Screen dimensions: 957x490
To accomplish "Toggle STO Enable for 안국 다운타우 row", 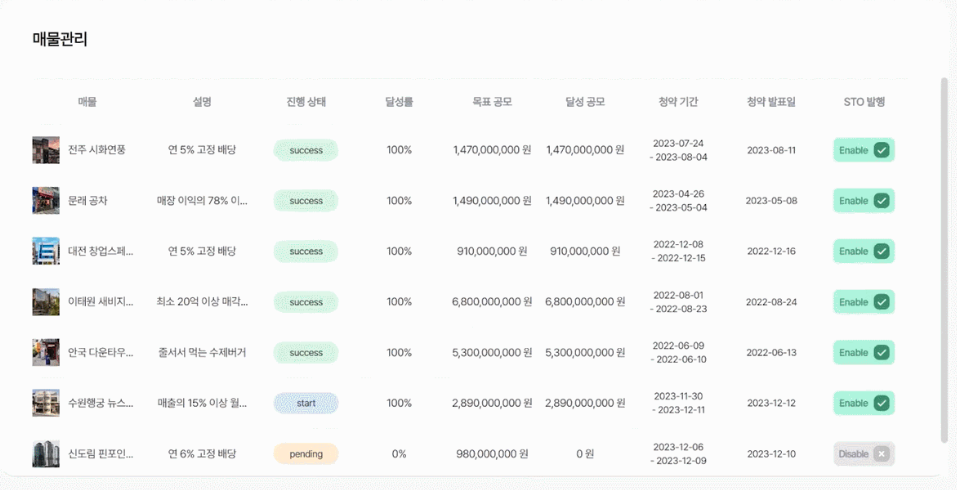I will [864, 353].
